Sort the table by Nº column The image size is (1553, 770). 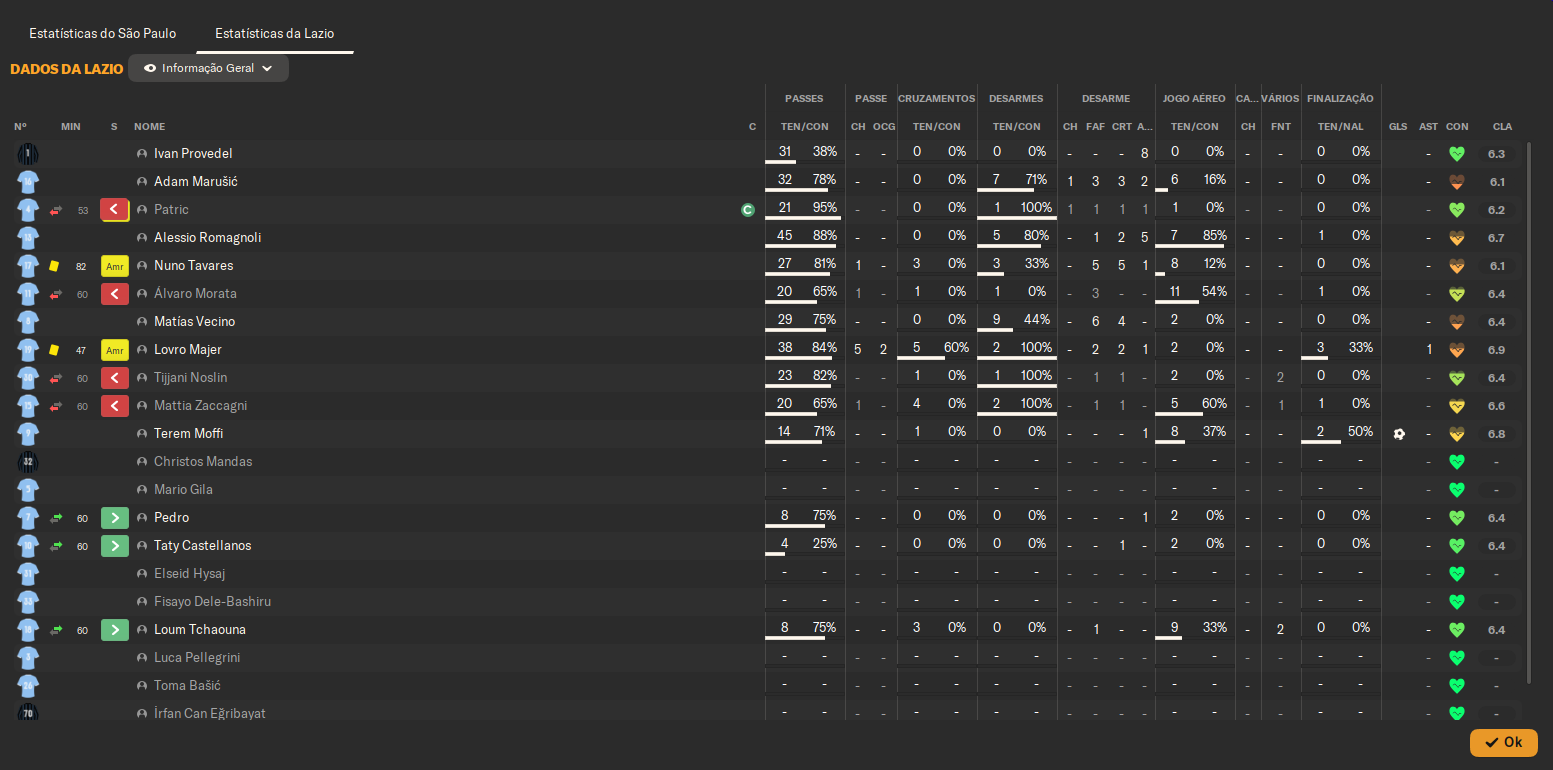(20, 127)
